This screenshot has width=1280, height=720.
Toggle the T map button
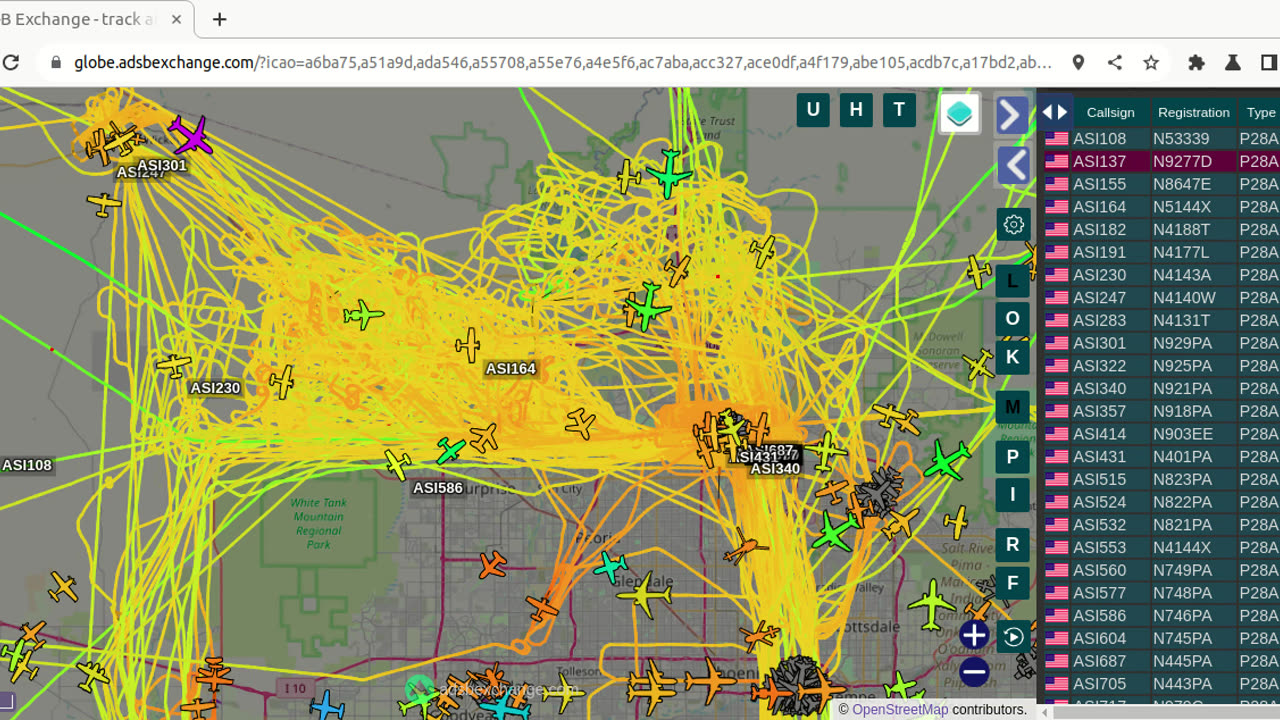pyautogui.click(x=899, y=110)
